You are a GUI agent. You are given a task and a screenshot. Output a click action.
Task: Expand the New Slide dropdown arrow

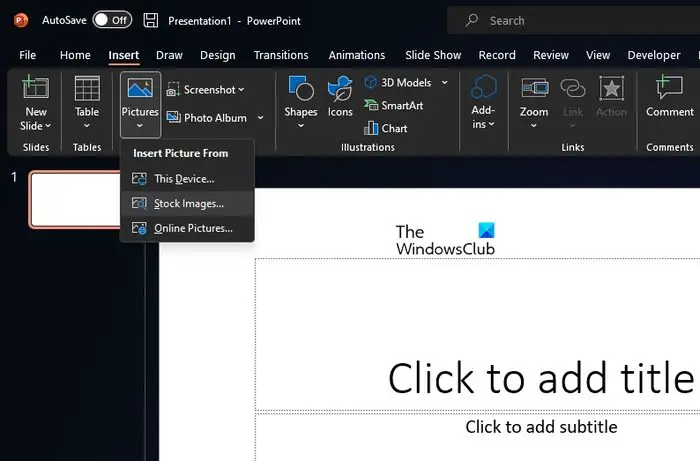48,126
